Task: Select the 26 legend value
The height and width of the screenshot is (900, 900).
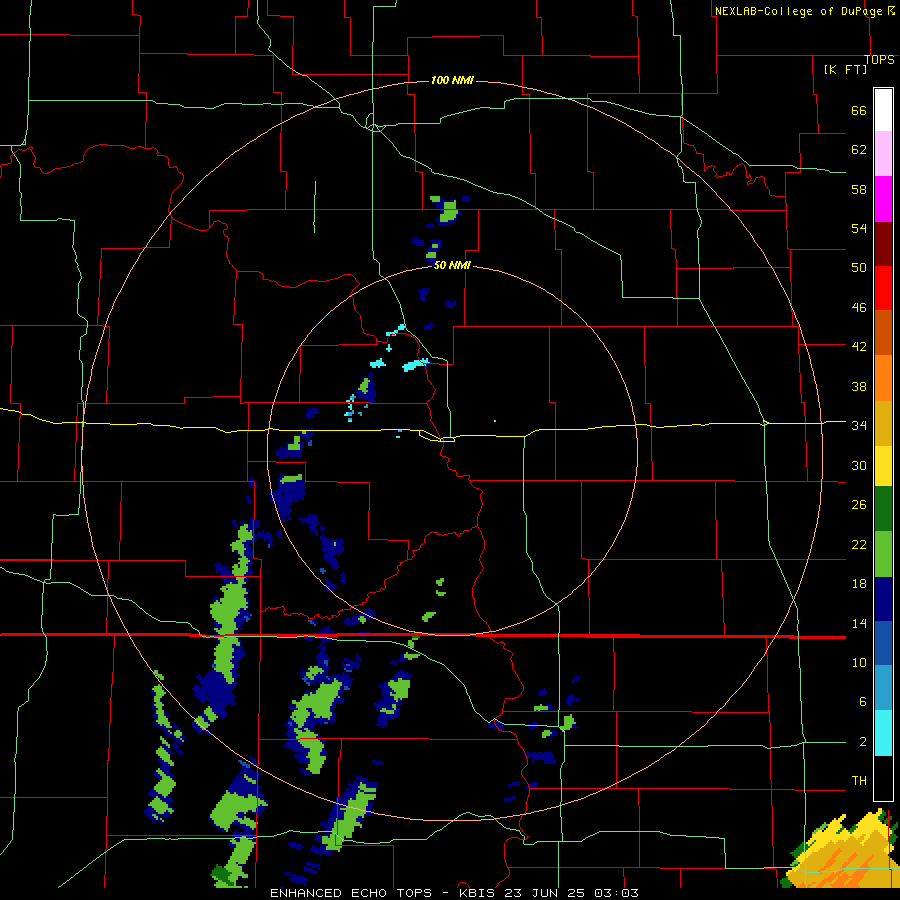Action: pyautogui.click(x=859, y=505)
